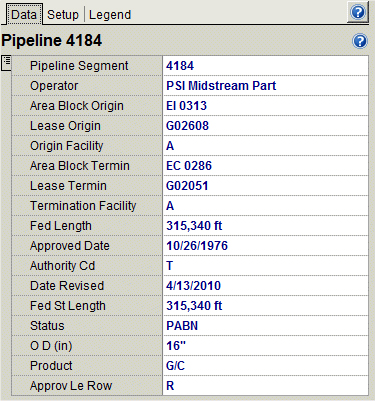
Task: Click the Fed Length value 315,340 ft
Action: click(x=194, y=226)
